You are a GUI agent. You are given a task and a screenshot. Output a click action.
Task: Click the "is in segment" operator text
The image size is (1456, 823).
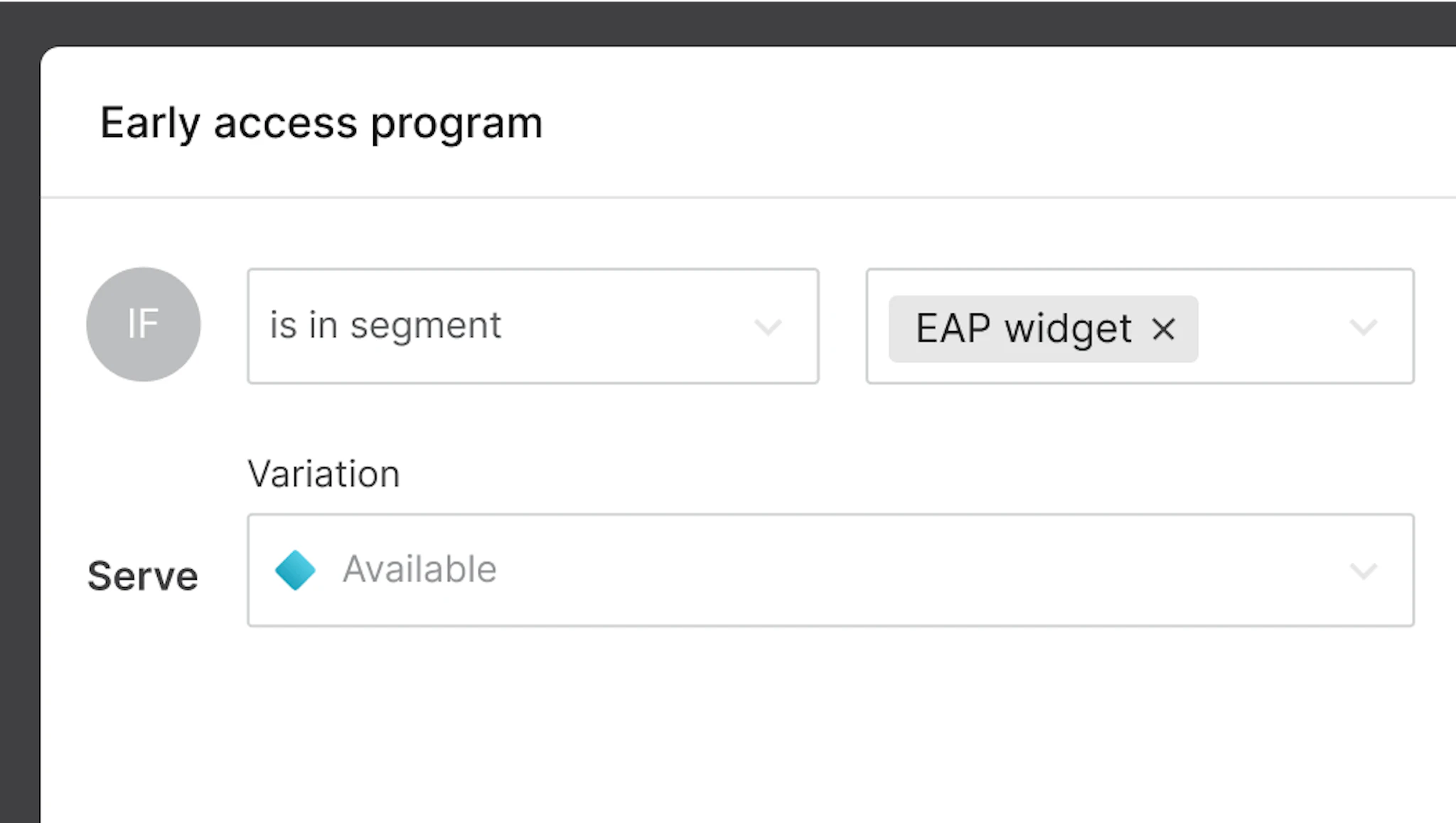point(385,326)
